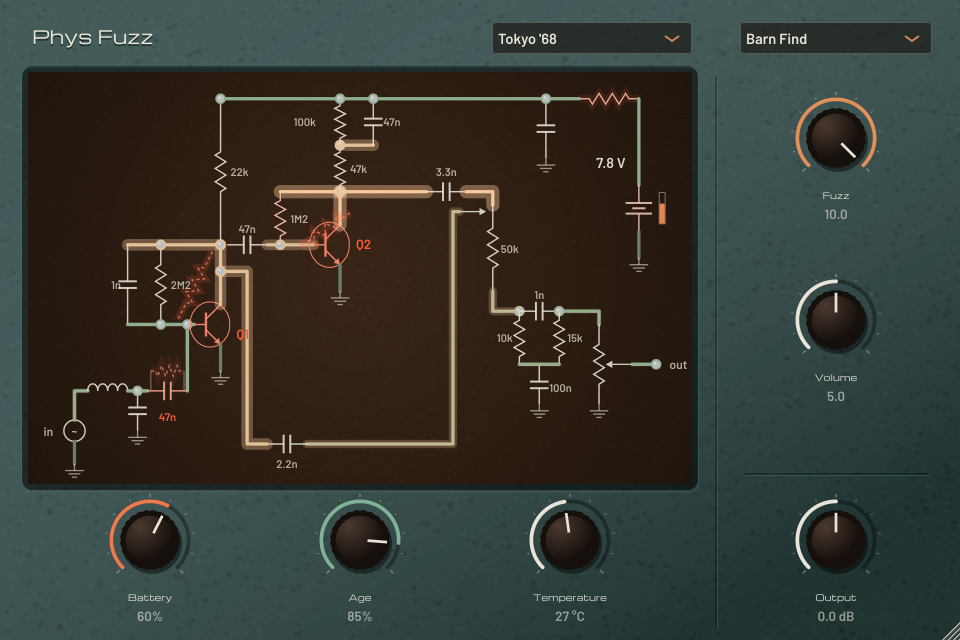Click the Phys Fuzz title

click(x=92, y=38)
